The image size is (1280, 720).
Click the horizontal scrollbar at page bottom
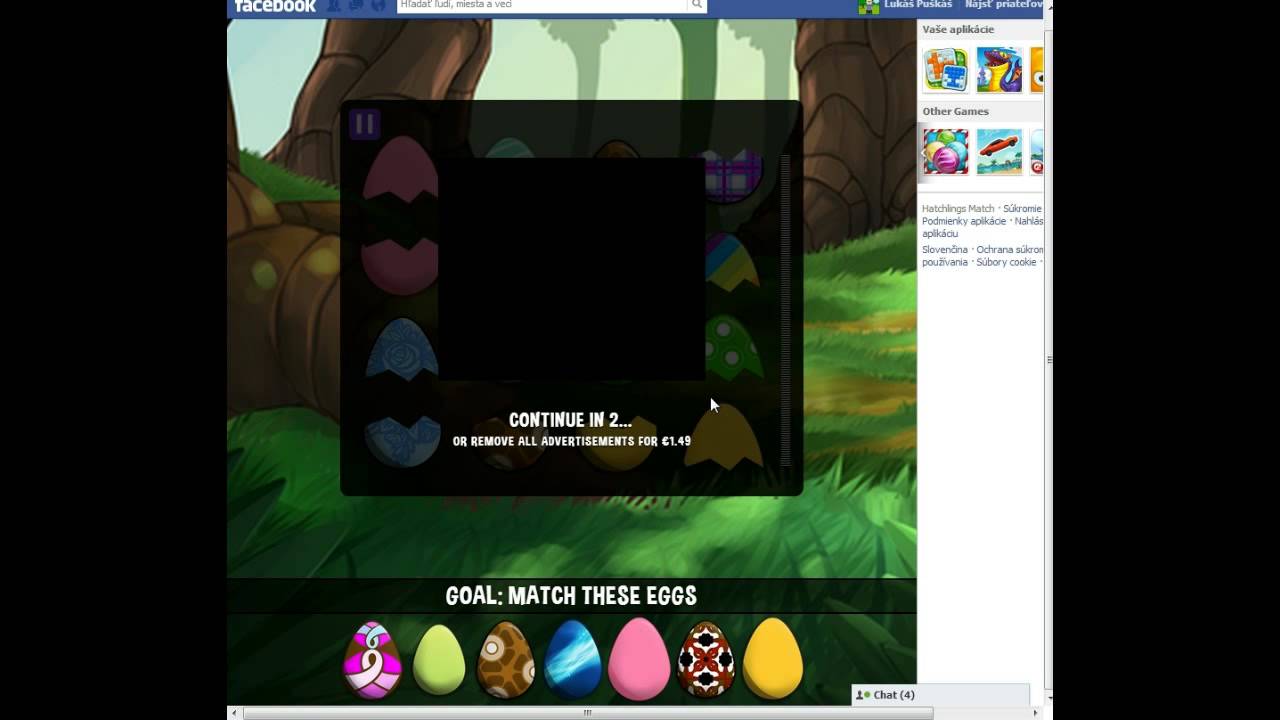point(588,713)
